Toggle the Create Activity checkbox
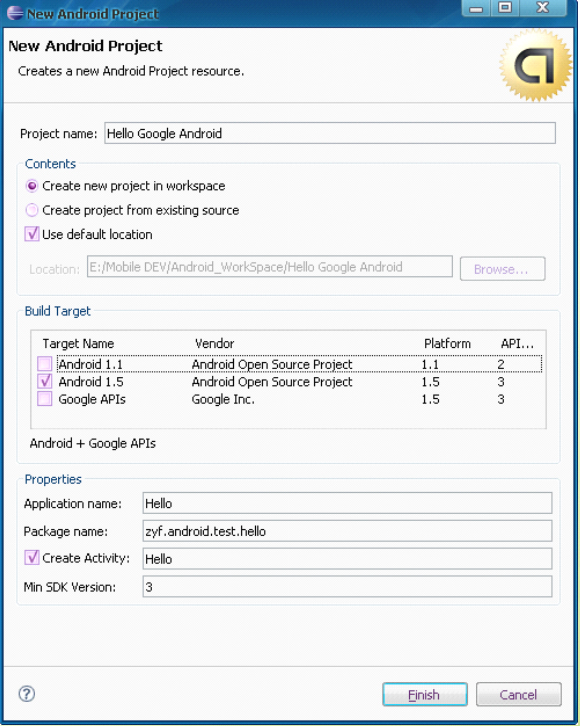Screen dimensions: 580x726 click(x=31, y=558)
